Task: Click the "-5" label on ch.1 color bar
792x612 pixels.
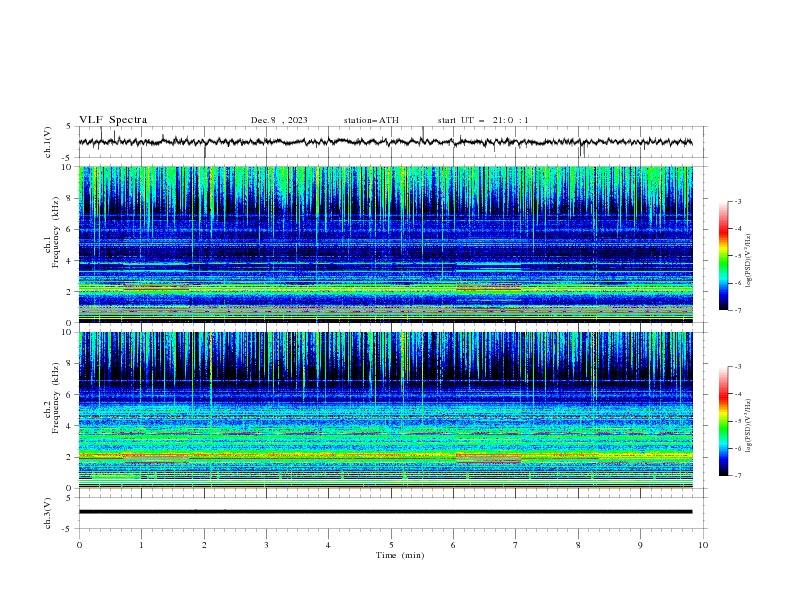Action: tap(737, 256)
